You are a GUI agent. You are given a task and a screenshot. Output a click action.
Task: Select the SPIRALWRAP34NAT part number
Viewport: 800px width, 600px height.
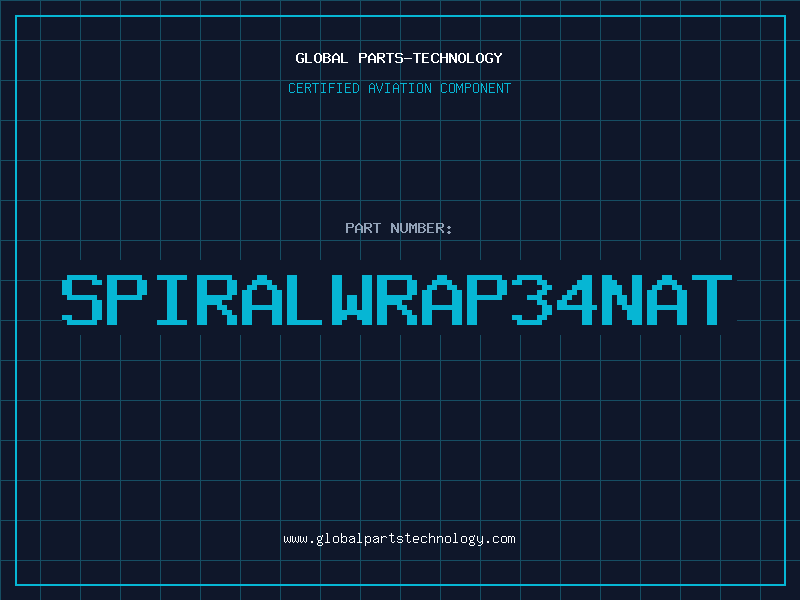(x=397, y=300)
